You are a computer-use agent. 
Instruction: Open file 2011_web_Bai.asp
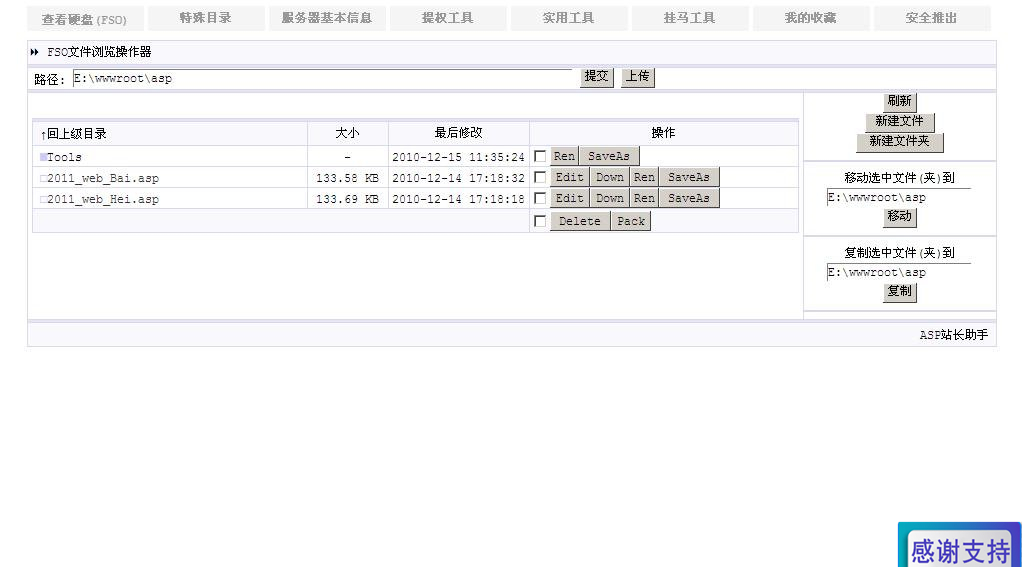pyautogui.click(x=103, y=178)
